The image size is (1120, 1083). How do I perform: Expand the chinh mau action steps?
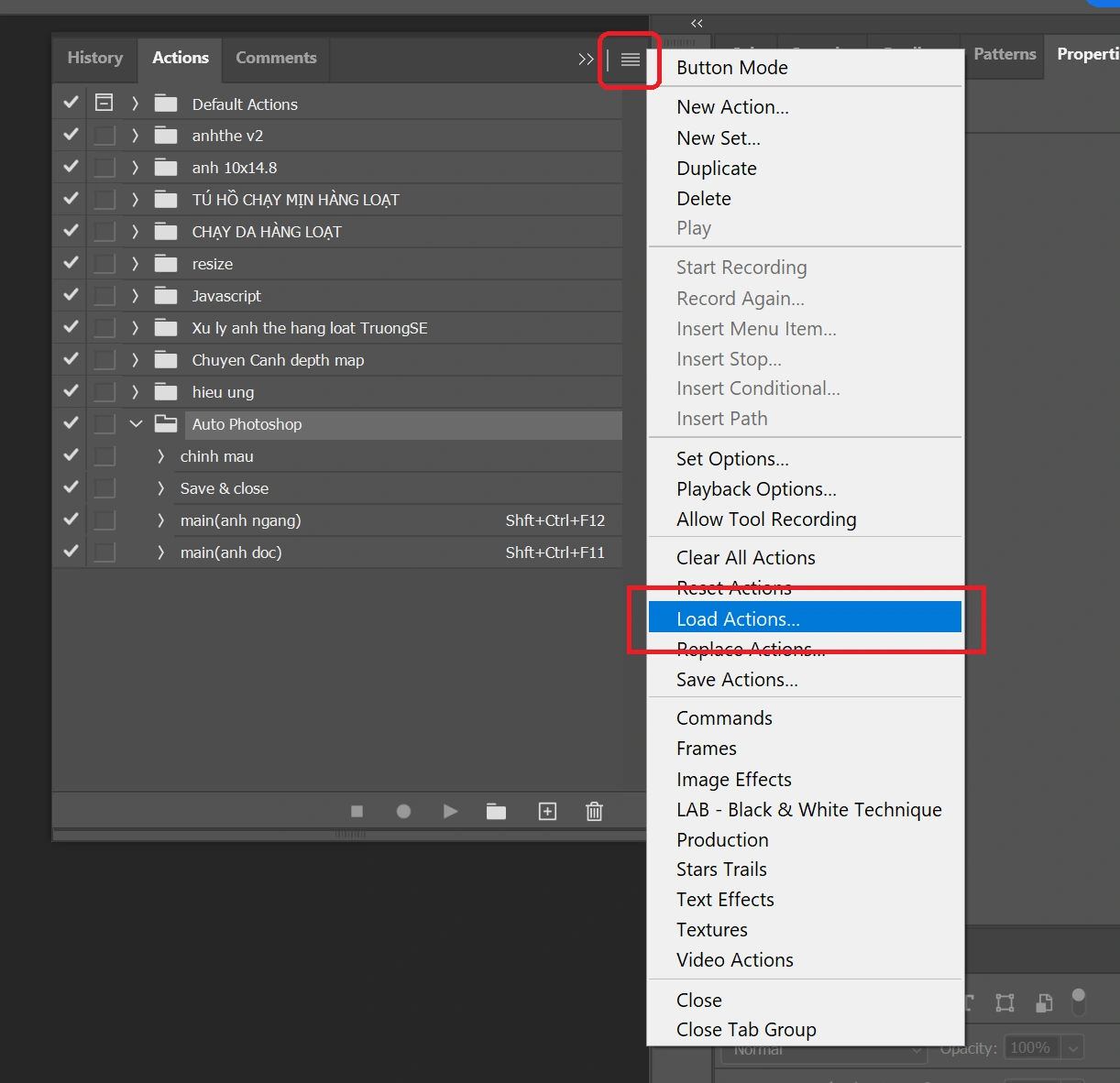click(161, 456)
